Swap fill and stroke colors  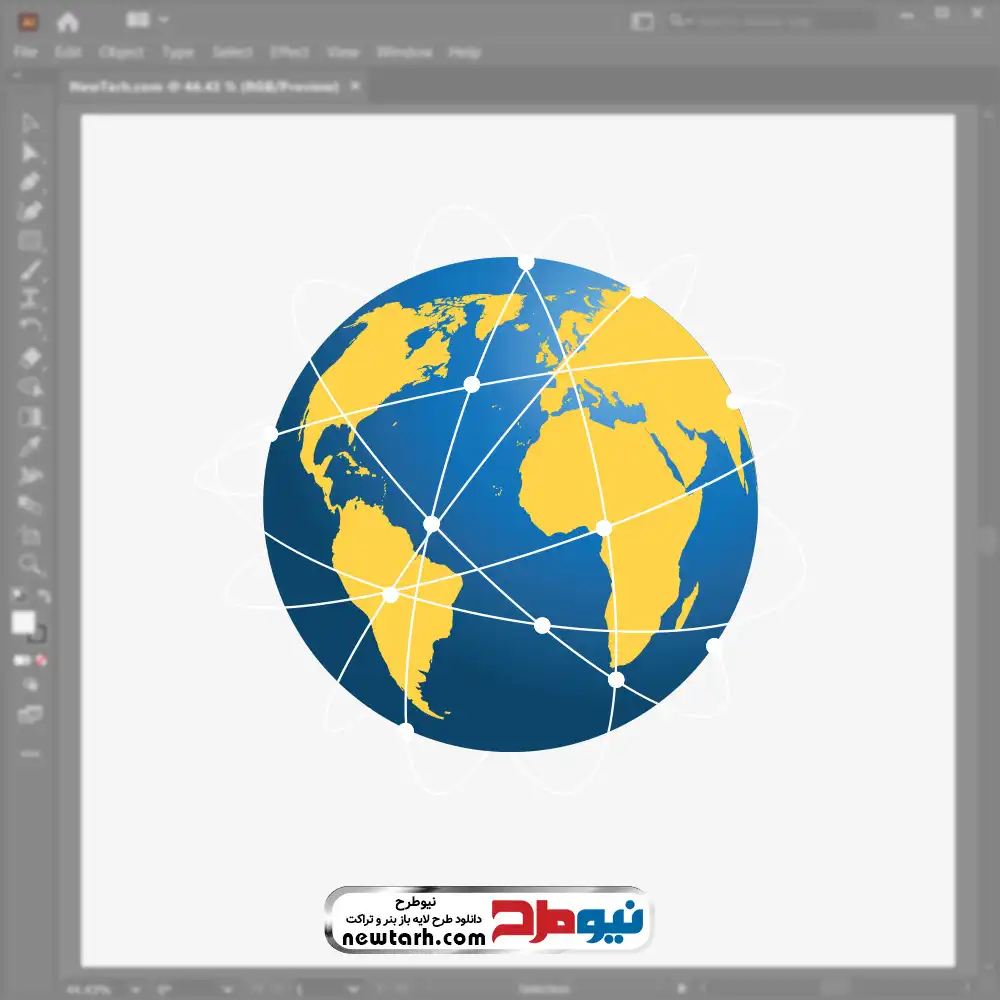[x=44, y=597]
